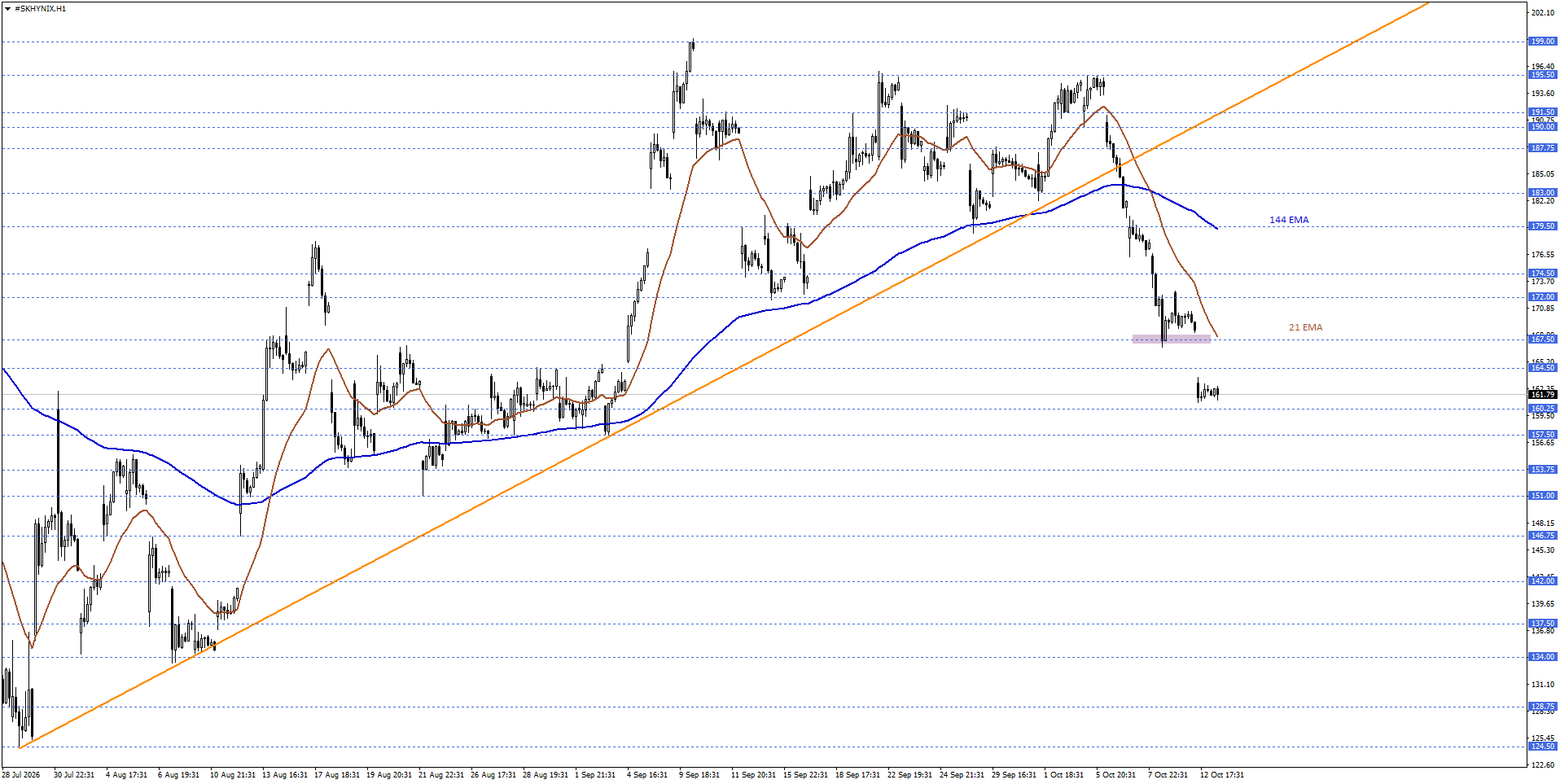Click the current price label 161.79

pyautogui.click(x=1543, y=395)
